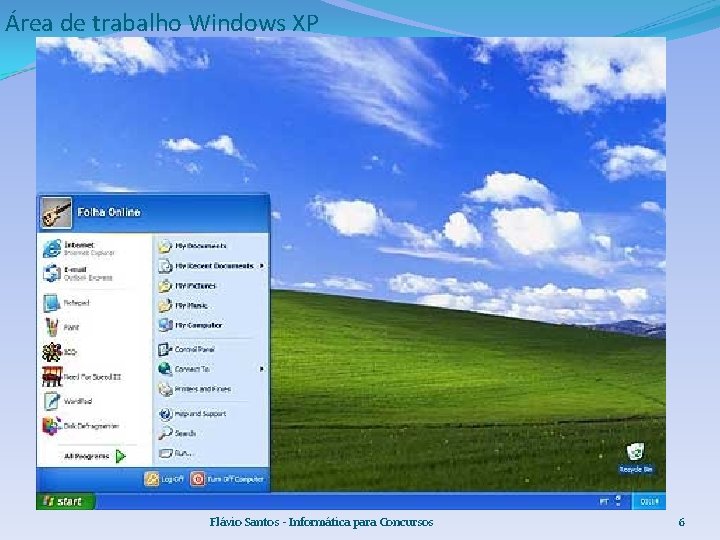Expand All Programs list
The width and height of the screenshot is (720, 540).
[95, 456]
